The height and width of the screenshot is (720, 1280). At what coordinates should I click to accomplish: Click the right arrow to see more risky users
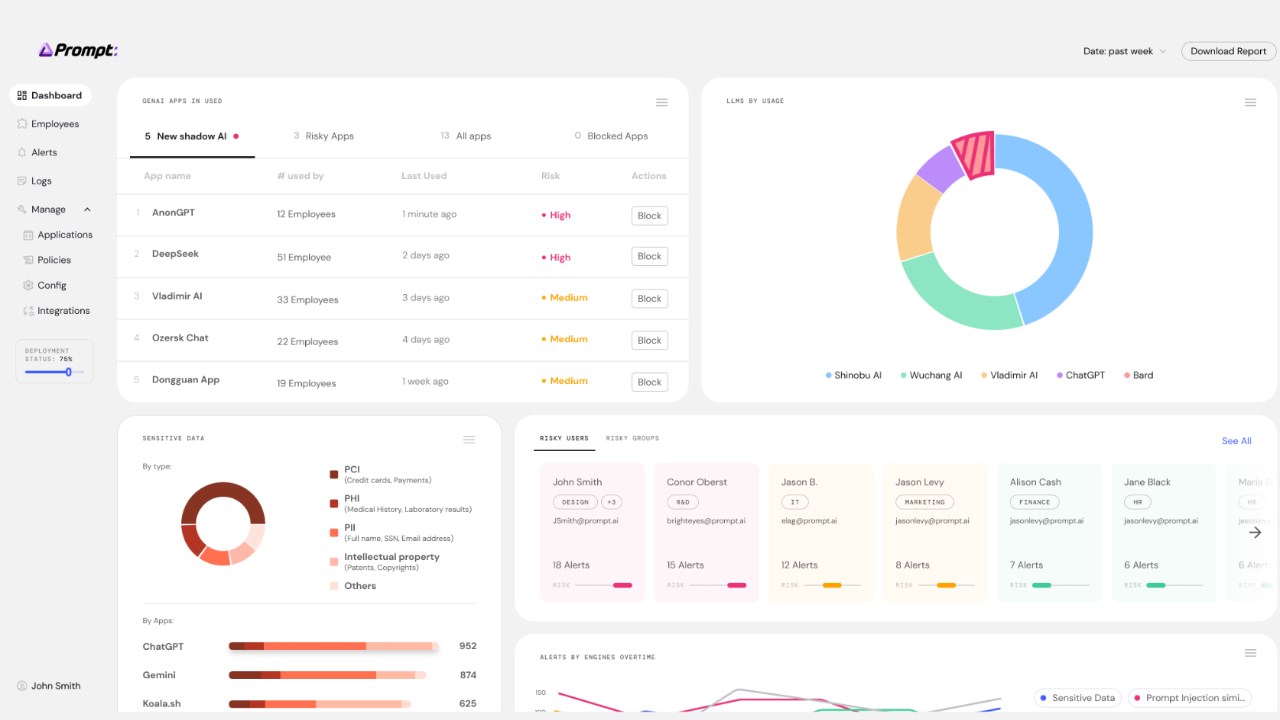coord(1255,532)
